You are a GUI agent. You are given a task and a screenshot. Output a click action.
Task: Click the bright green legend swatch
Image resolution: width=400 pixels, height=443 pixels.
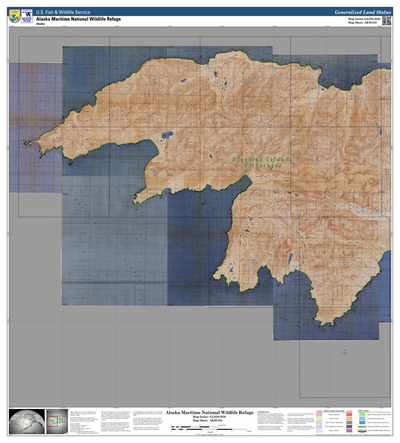(x=362, y=414)
